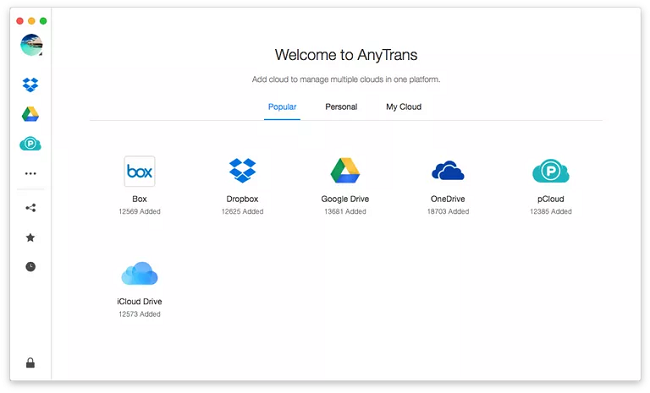This screenshot has height=393, width=650.
Task: Switch to the My Cloud tab
Action: click(x=404, y=107)
